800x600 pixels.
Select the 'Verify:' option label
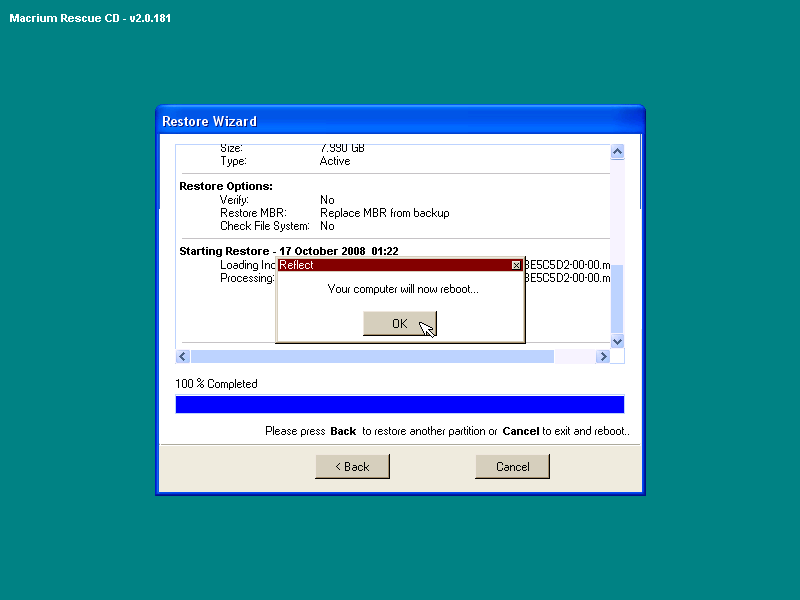pos(234,199)
